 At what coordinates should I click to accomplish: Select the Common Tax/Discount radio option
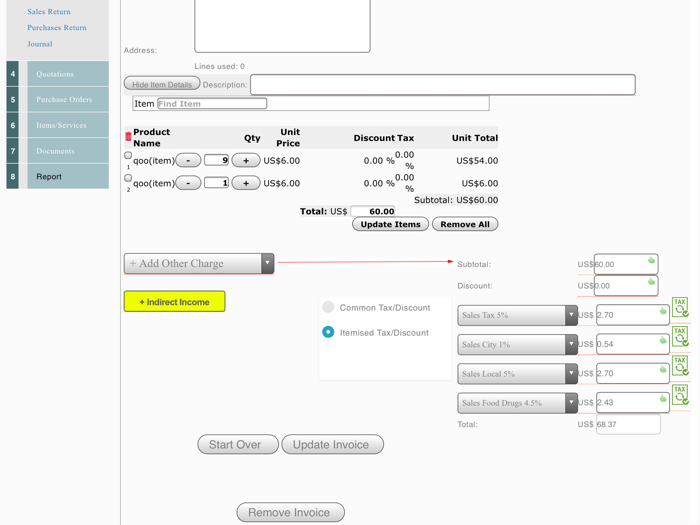328,307
